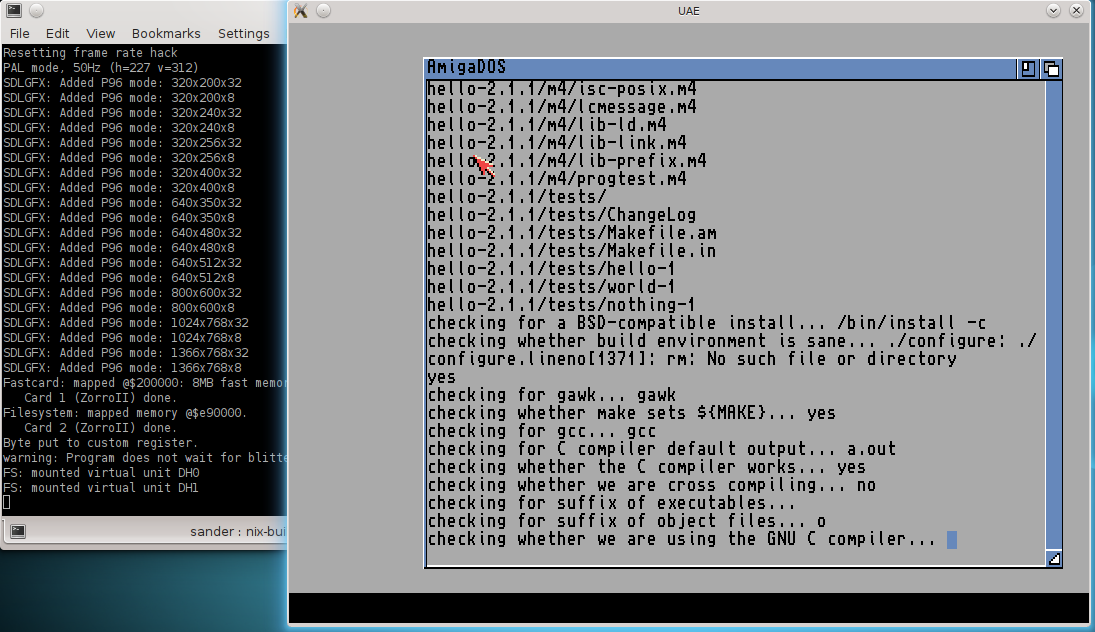Click line 'hello-2.1.1/m4/lib-ld.m4'
The width and height of the screenshot is (1095, 632).
[547, 125]
